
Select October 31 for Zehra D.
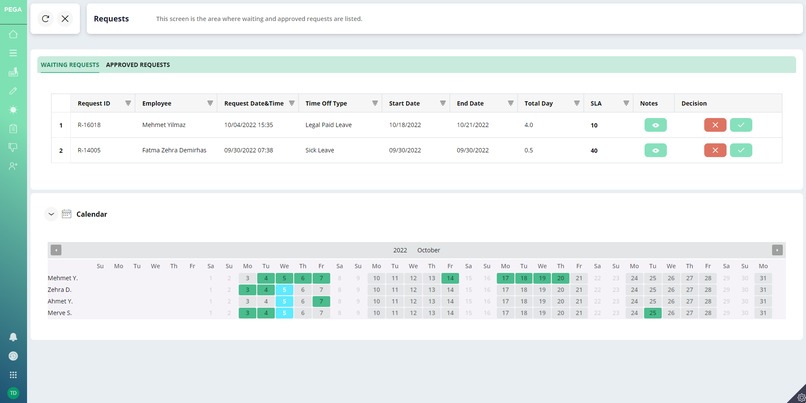pyautogui.click(x=763, y=290)
